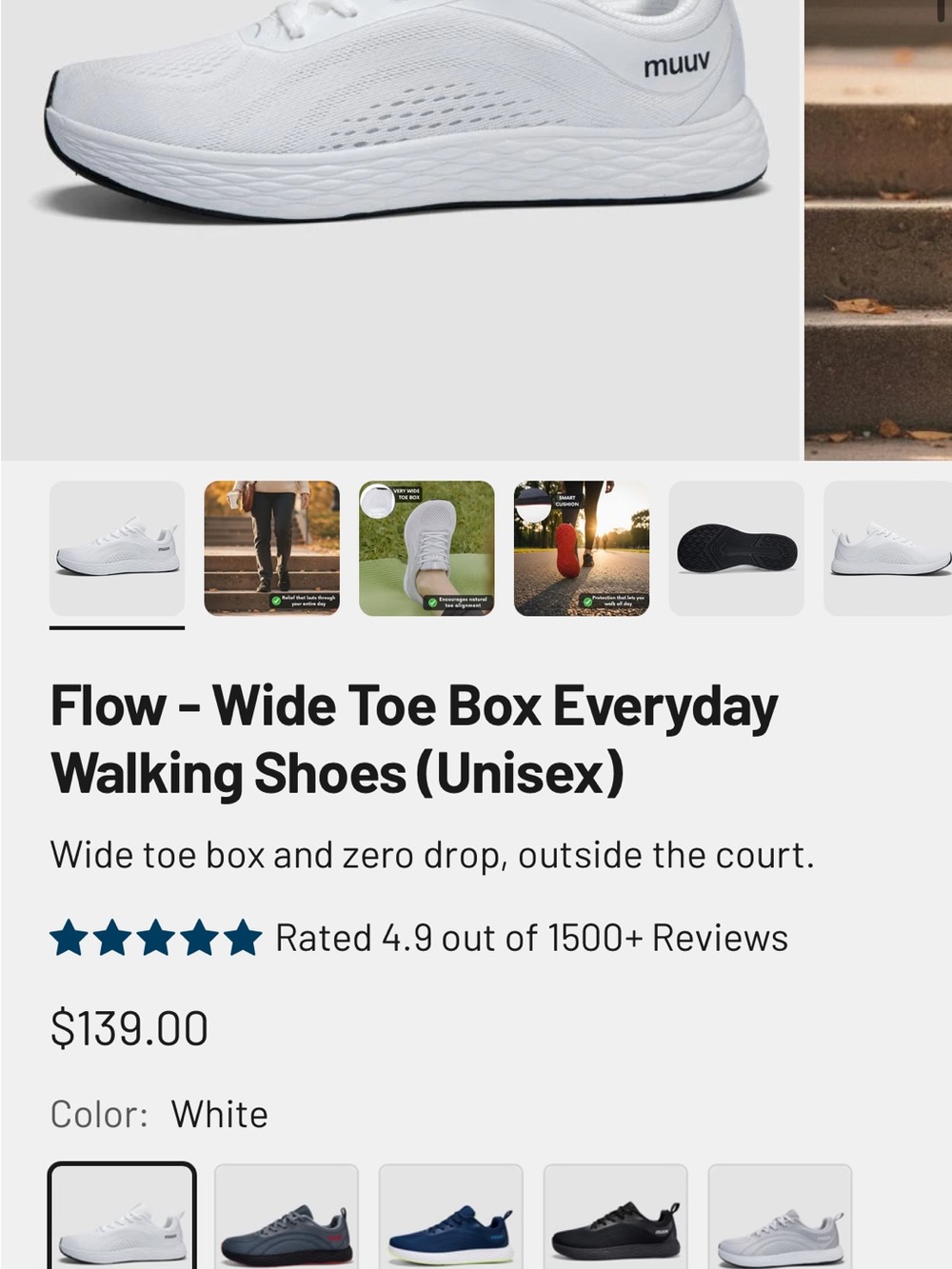Open the stairs walking lifestyle thumbnail

point(271,548)
